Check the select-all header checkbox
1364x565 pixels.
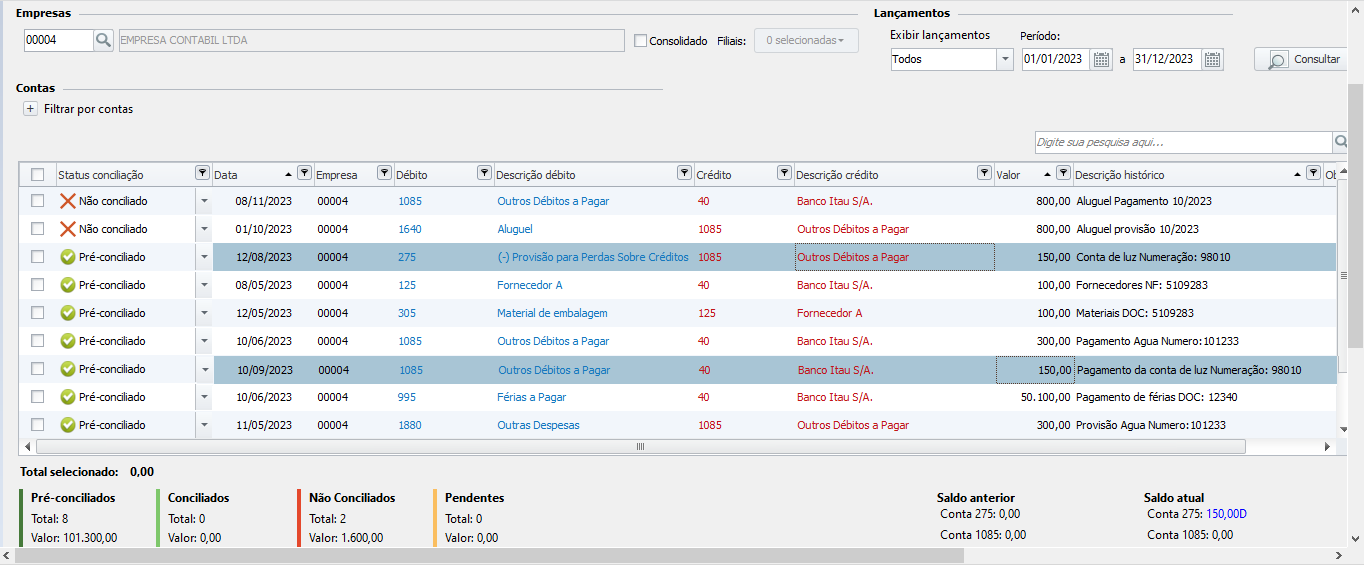pos(38,175)
